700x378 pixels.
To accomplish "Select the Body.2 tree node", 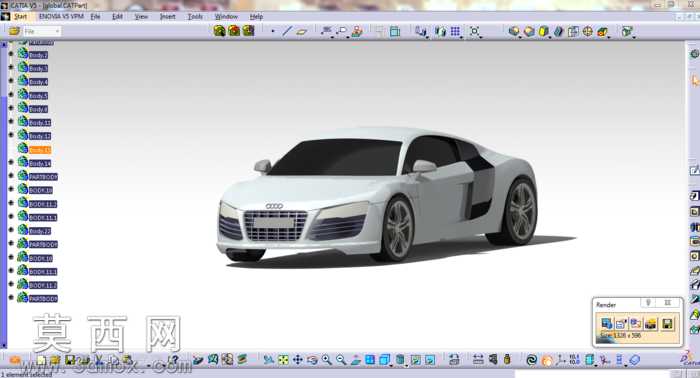I will tap(38, 55).
